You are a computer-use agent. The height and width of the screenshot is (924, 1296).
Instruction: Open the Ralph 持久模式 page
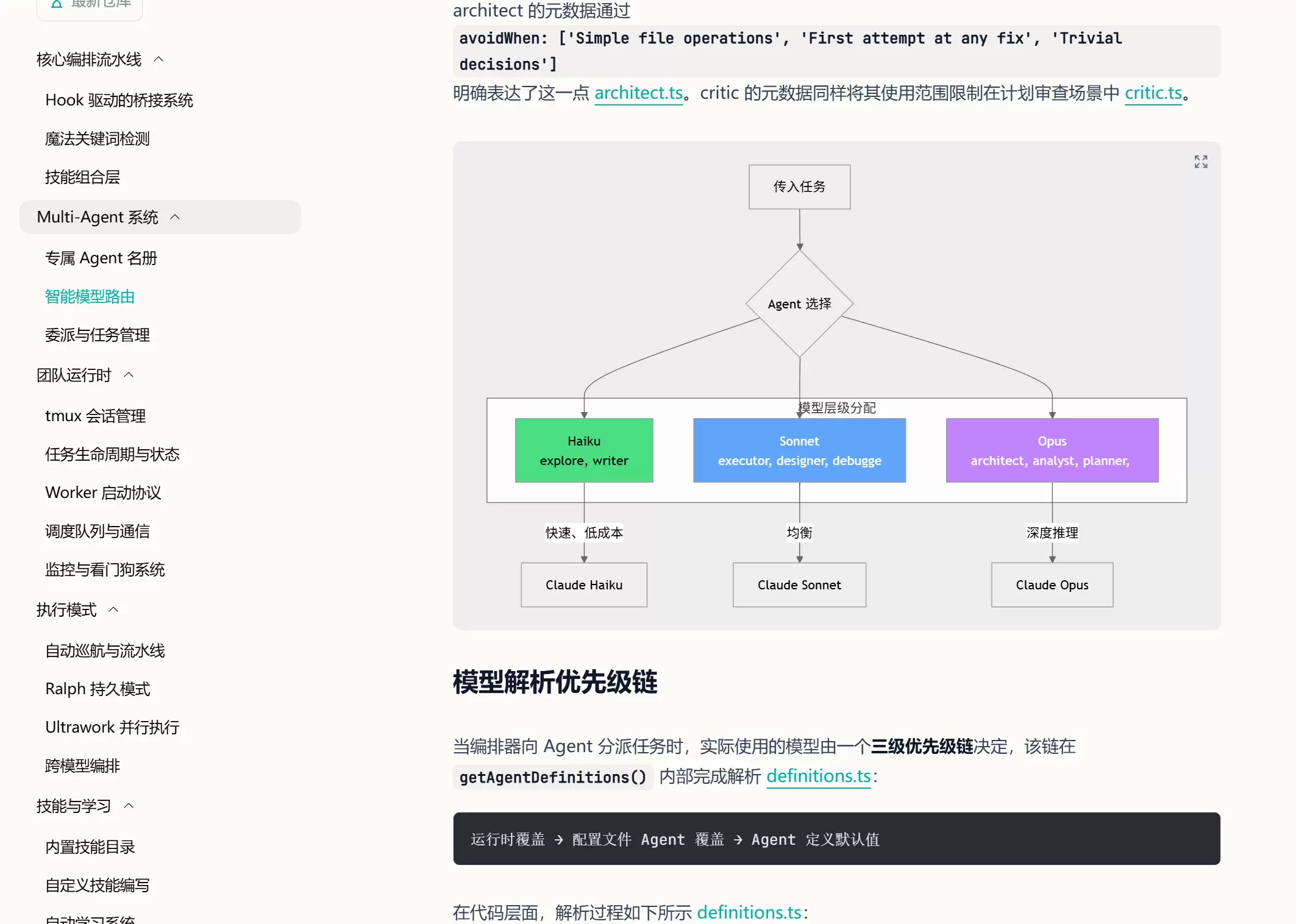tap(98, 689)
